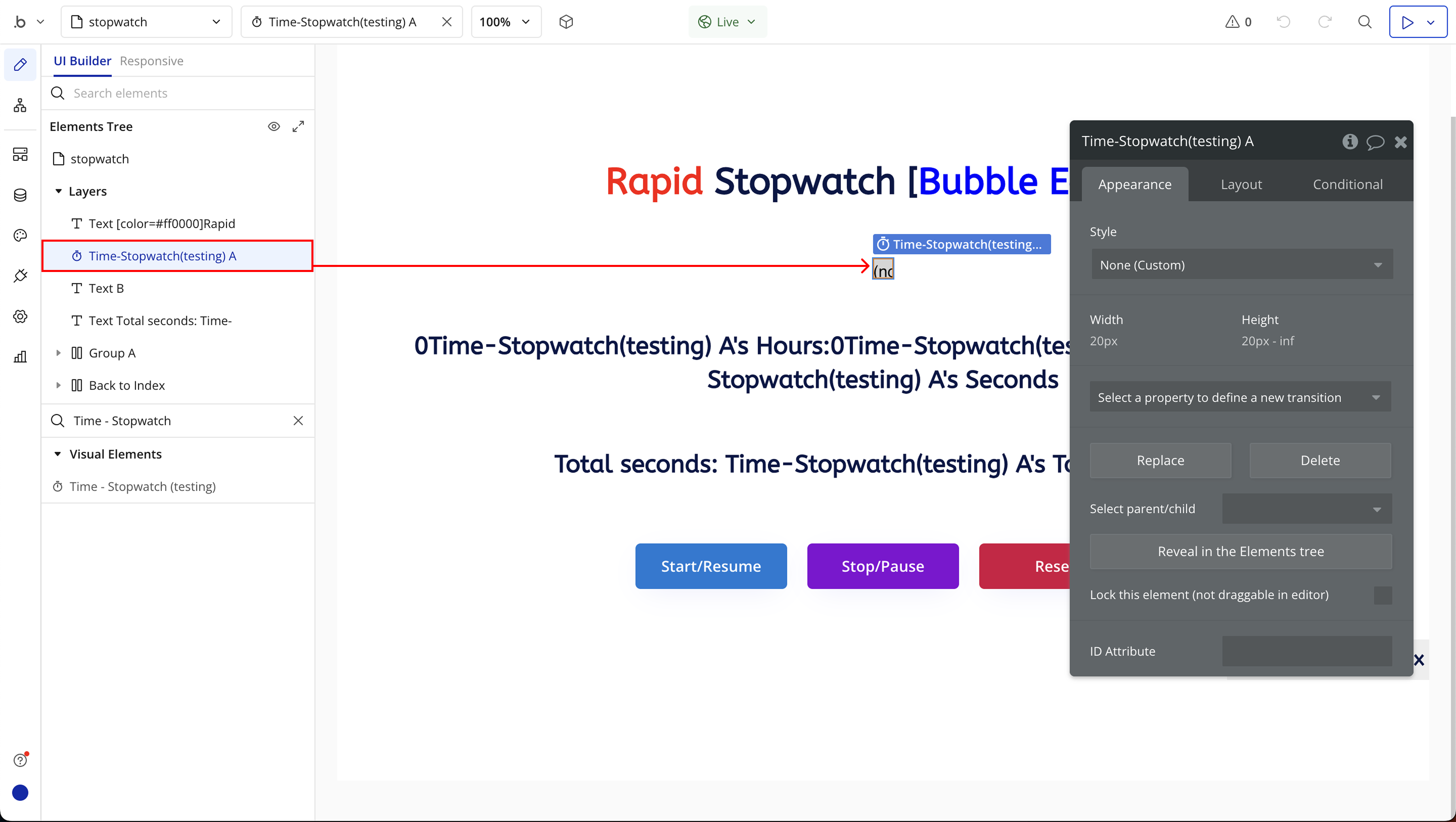
Task: Open the Plugins tab plug icon
Action: click(20, 276)
